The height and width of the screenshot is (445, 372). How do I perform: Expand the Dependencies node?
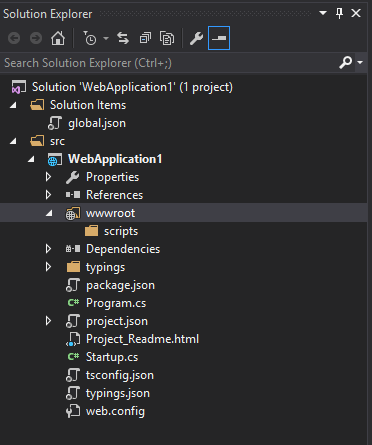click(x=48, y=249)
